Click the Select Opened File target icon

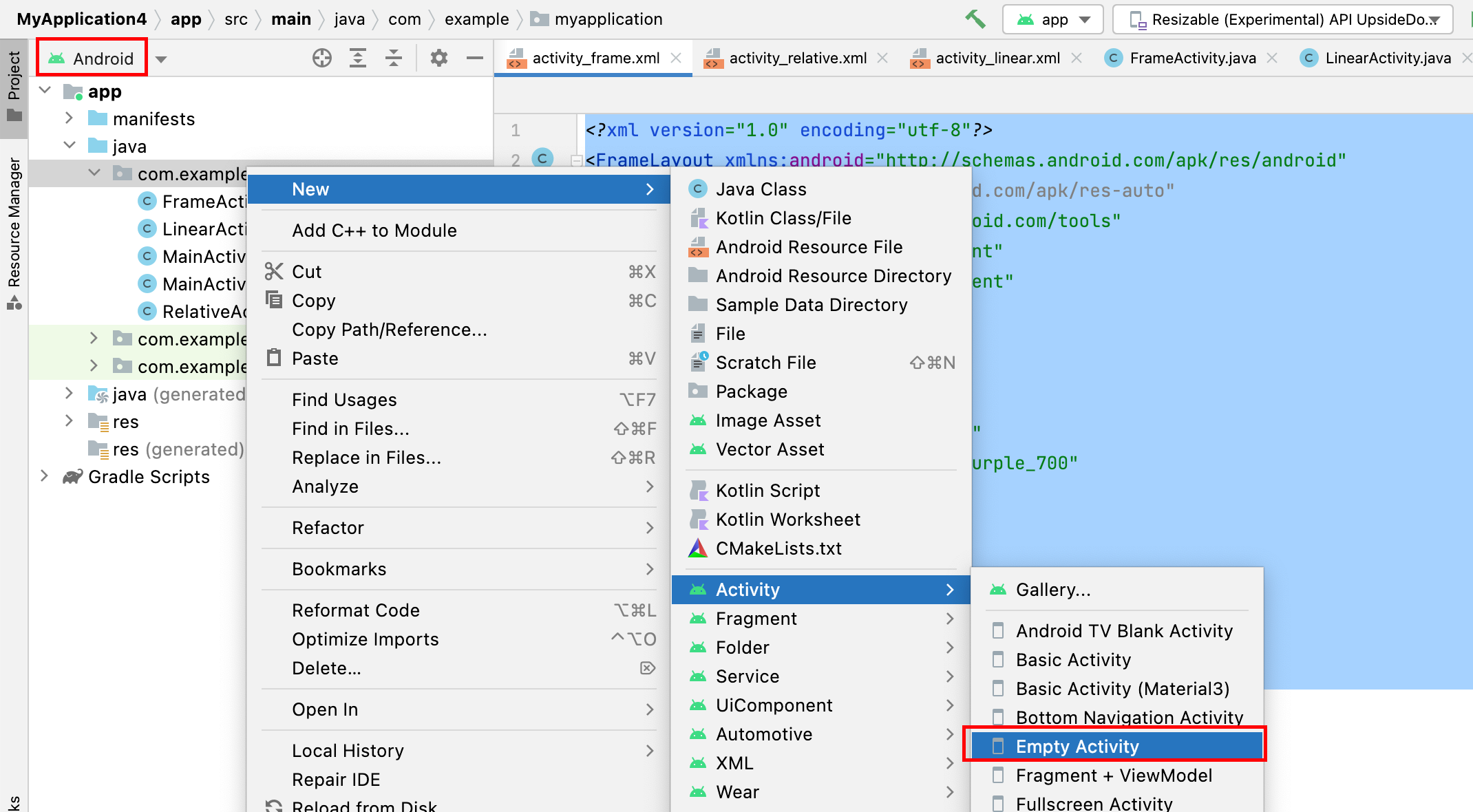321,58
